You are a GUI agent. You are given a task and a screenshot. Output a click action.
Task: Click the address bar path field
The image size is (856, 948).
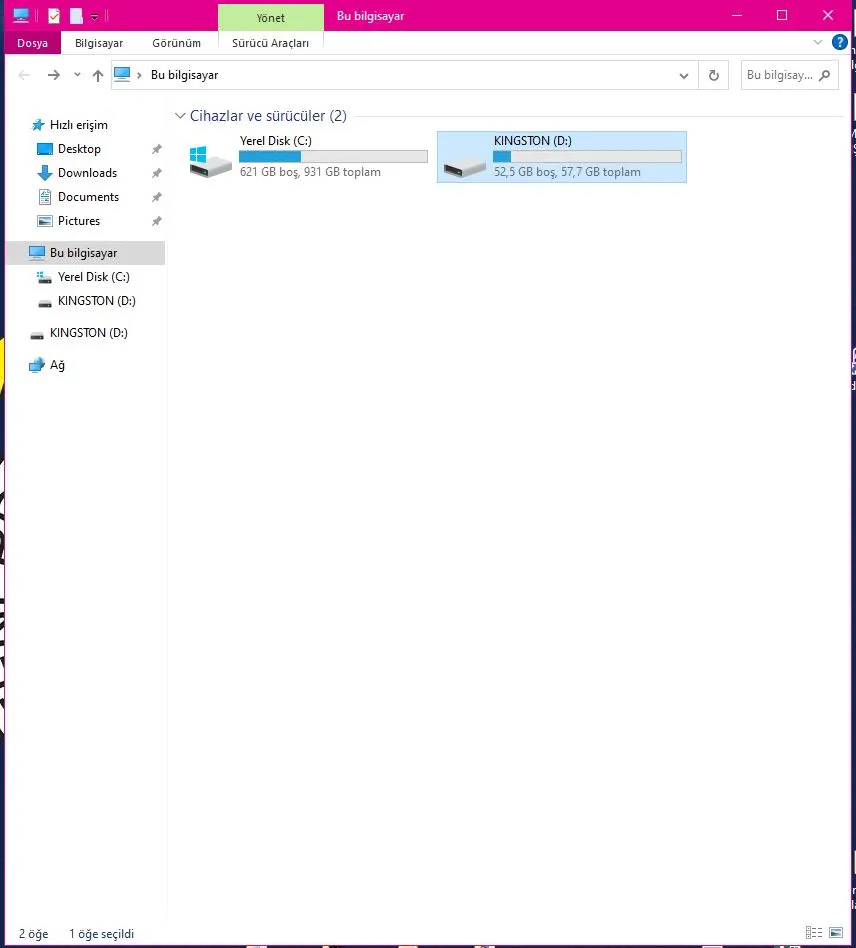(x=404, y=75)
